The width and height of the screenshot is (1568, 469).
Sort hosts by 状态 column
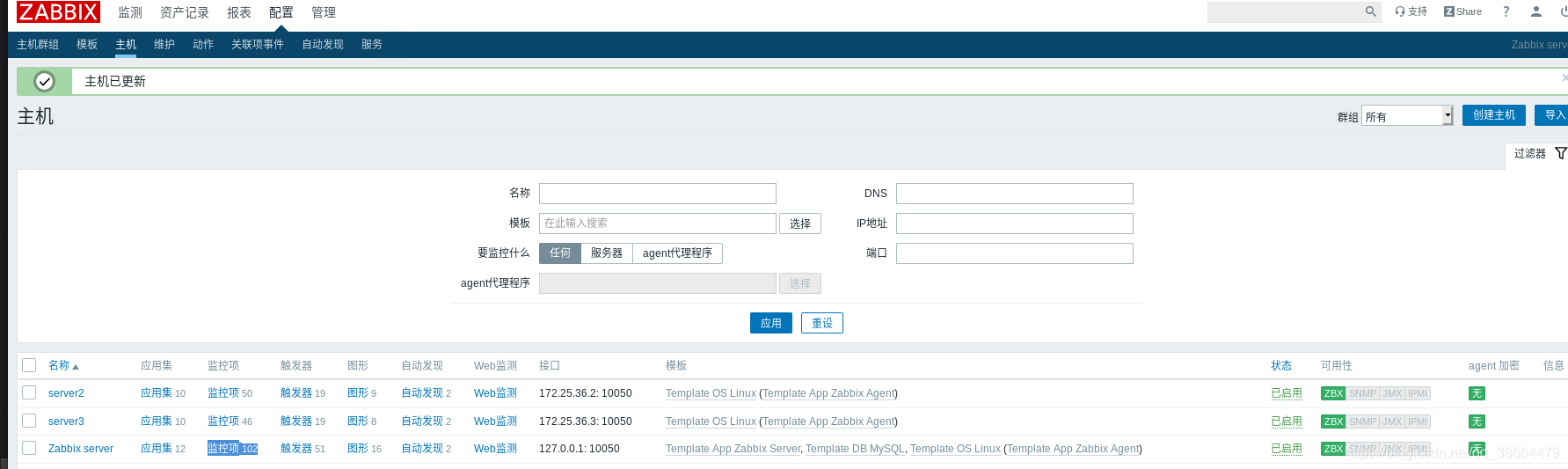(x=1281, y=365)
